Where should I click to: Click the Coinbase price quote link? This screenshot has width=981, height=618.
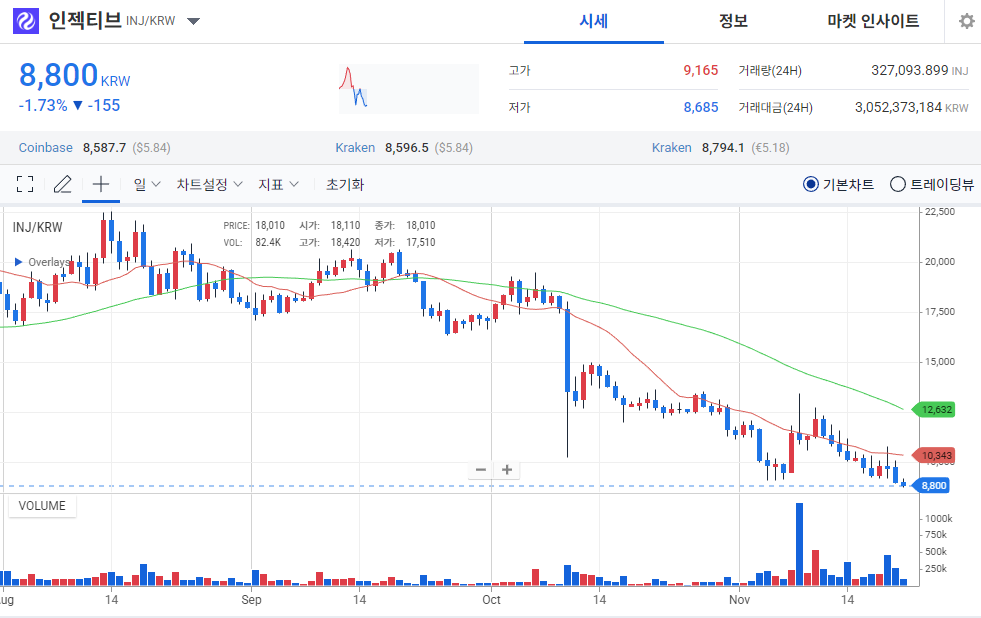[x=45, y=147]
